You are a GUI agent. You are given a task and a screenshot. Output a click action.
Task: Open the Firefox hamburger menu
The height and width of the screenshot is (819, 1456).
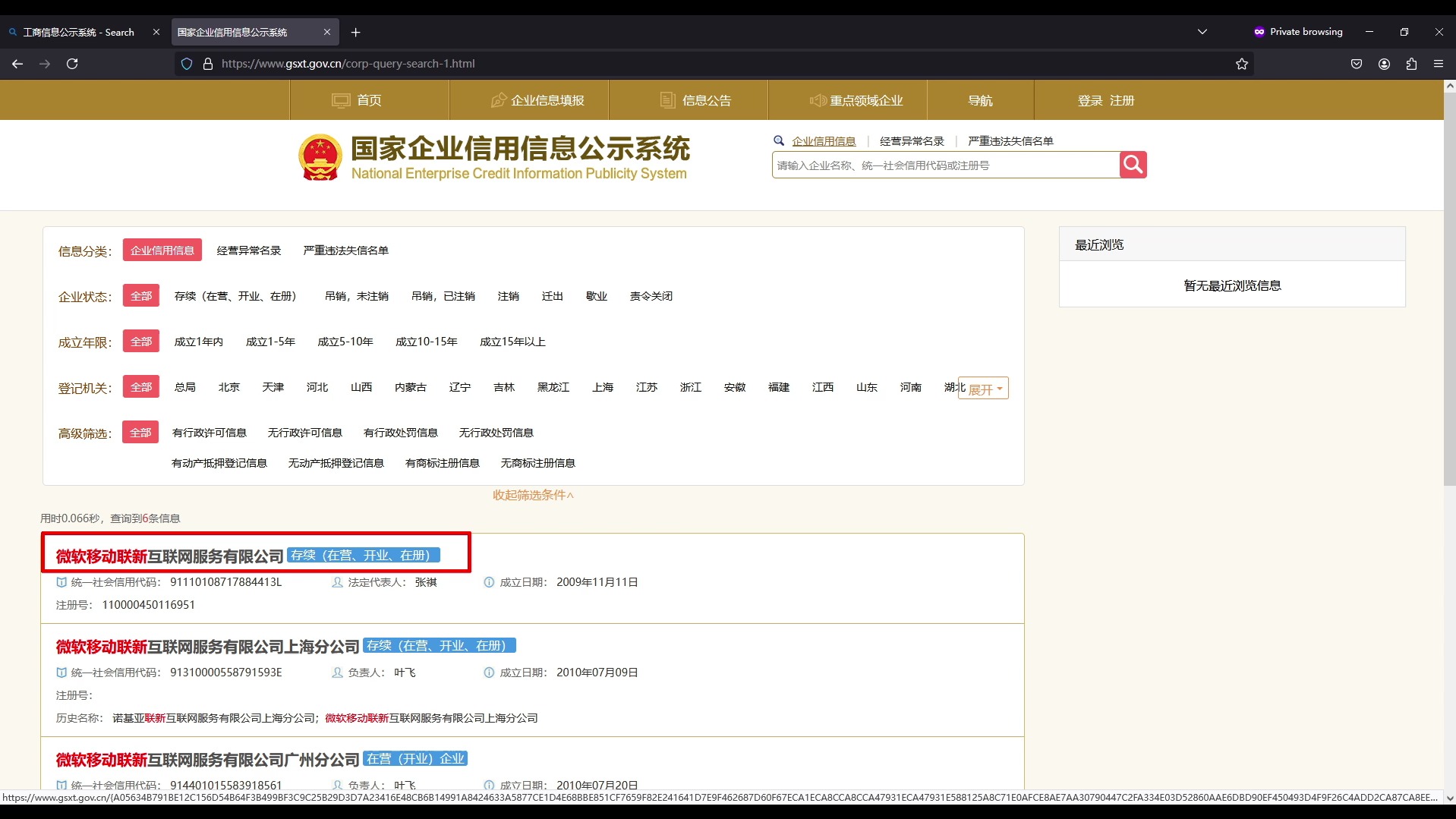pyautogui.click(x=1439, y=64)
